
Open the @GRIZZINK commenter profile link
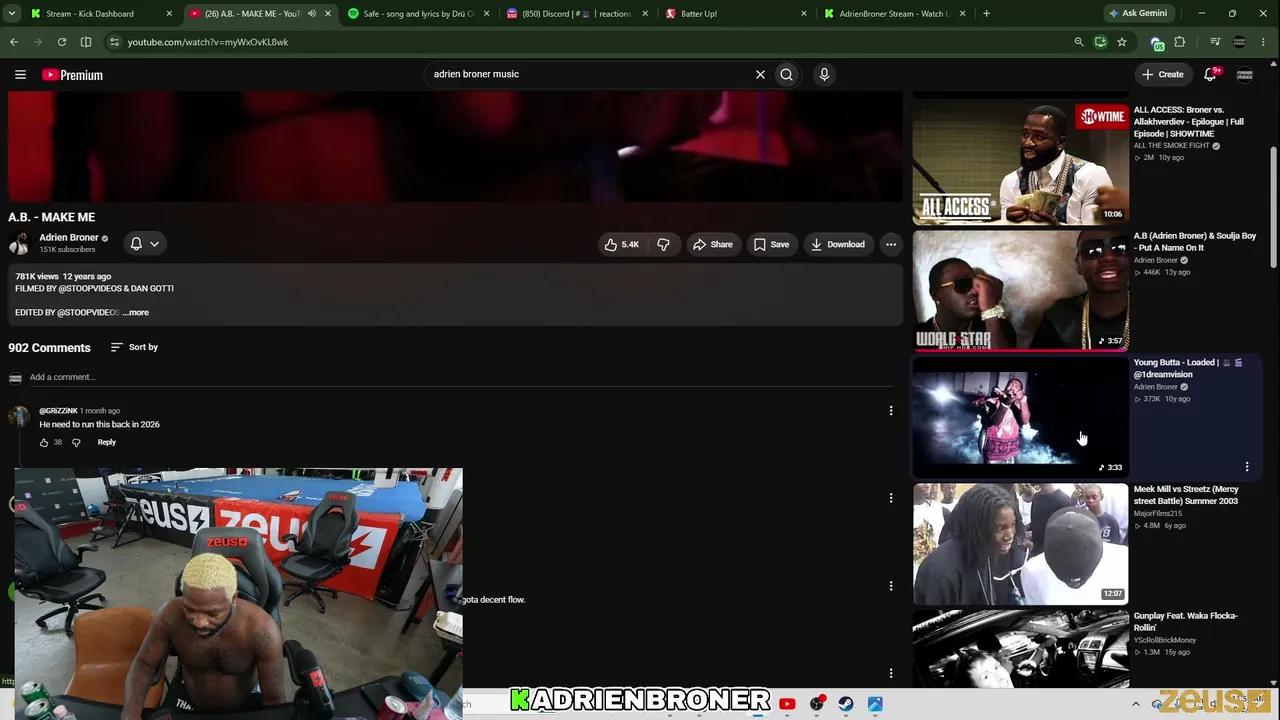pyautogui.click(x=58, y=411)
